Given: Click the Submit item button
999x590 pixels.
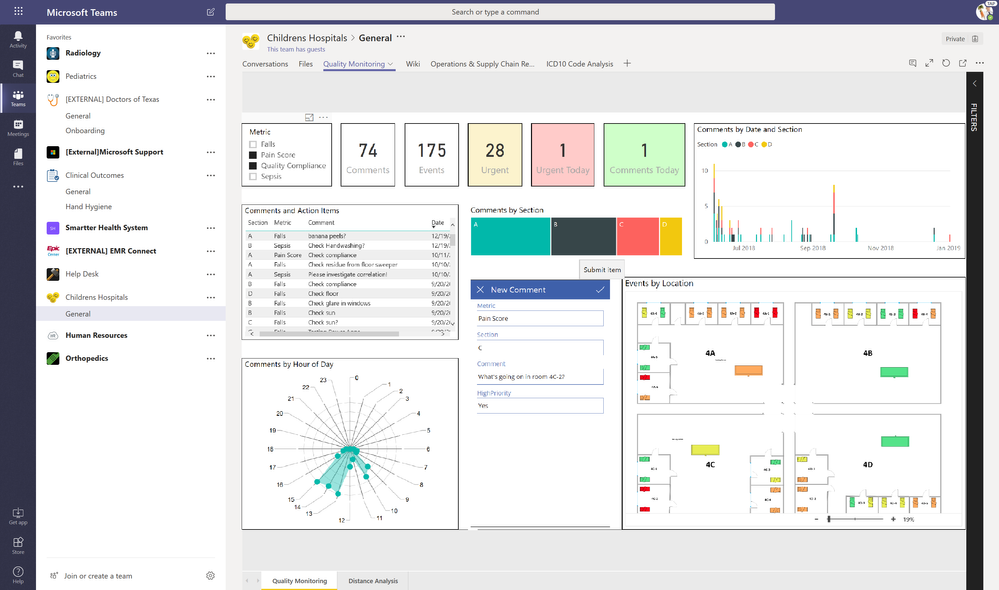Looking at the screenshot, I should [x=602, y=270].
